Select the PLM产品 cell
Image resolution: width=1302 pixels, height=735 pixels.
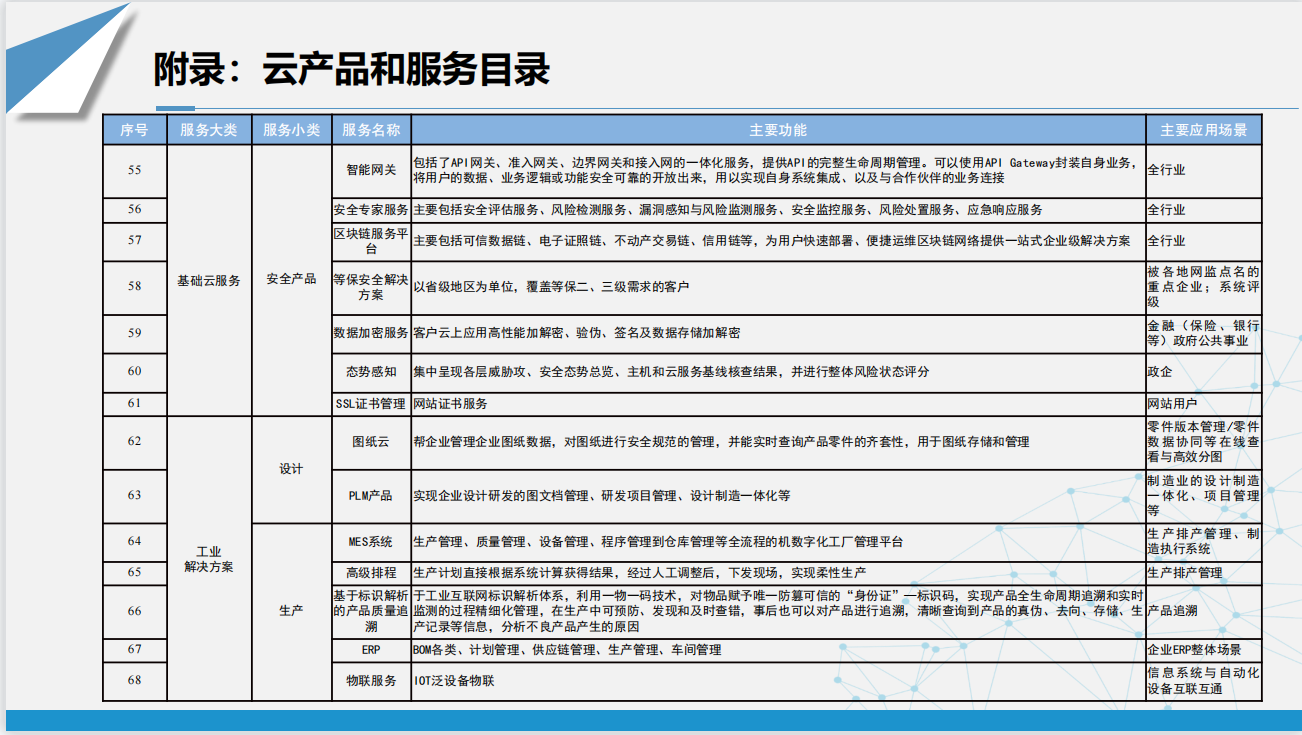click(x=371, y=496)
